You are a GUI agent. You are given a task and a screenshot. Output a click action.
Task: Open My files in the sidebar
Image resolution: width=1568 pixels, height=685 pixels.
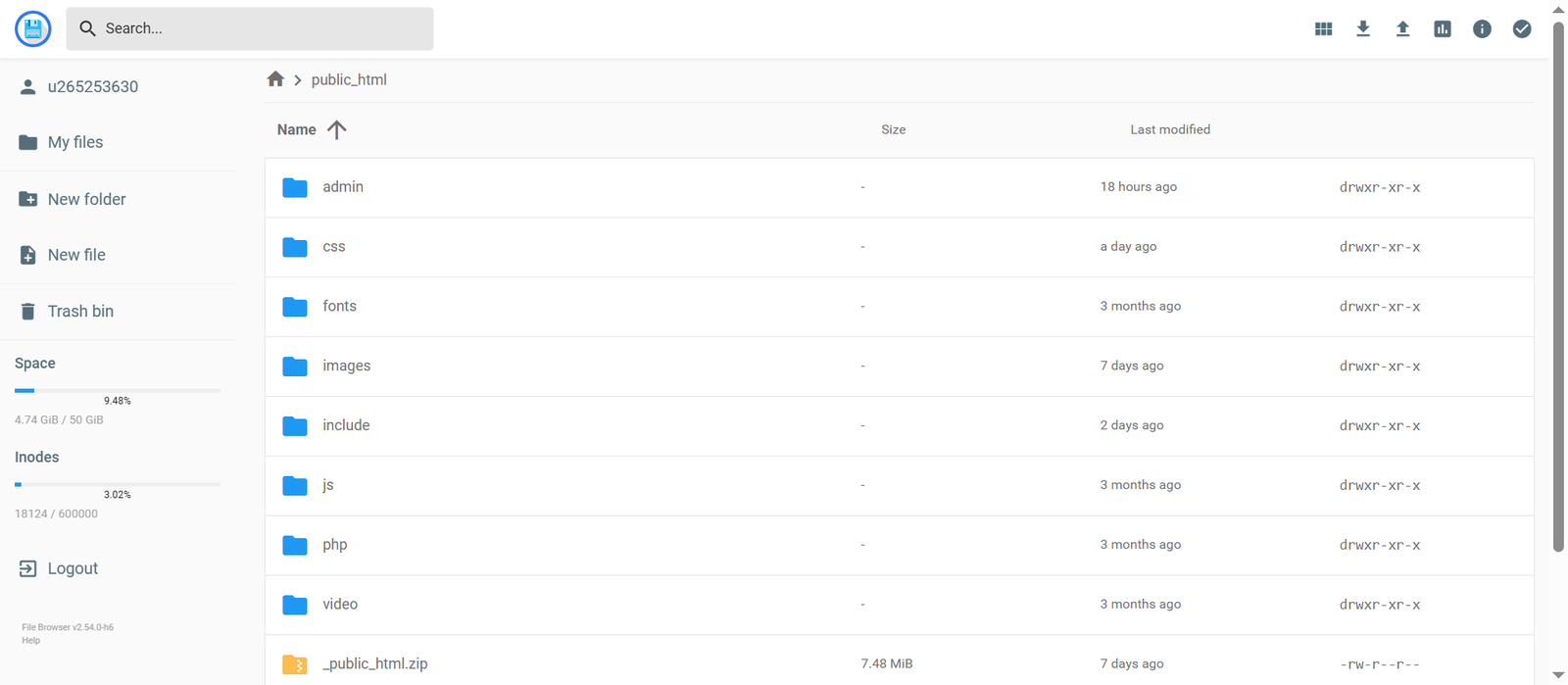[x=74, y=142]
